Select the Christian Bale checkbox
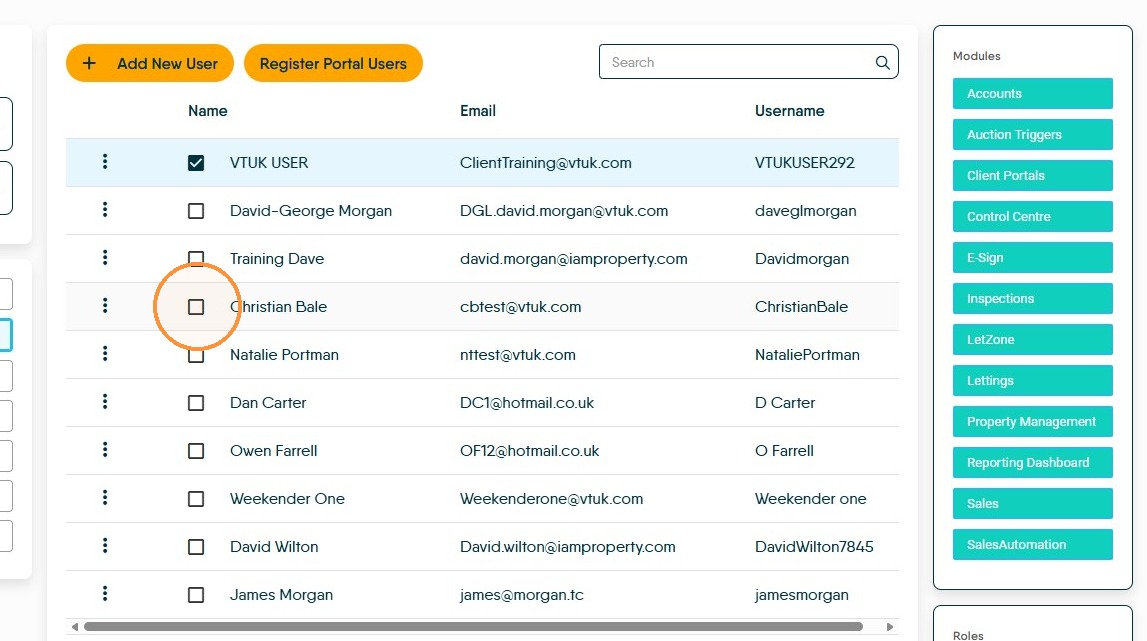1147x641 pixels. pos(196,307)
